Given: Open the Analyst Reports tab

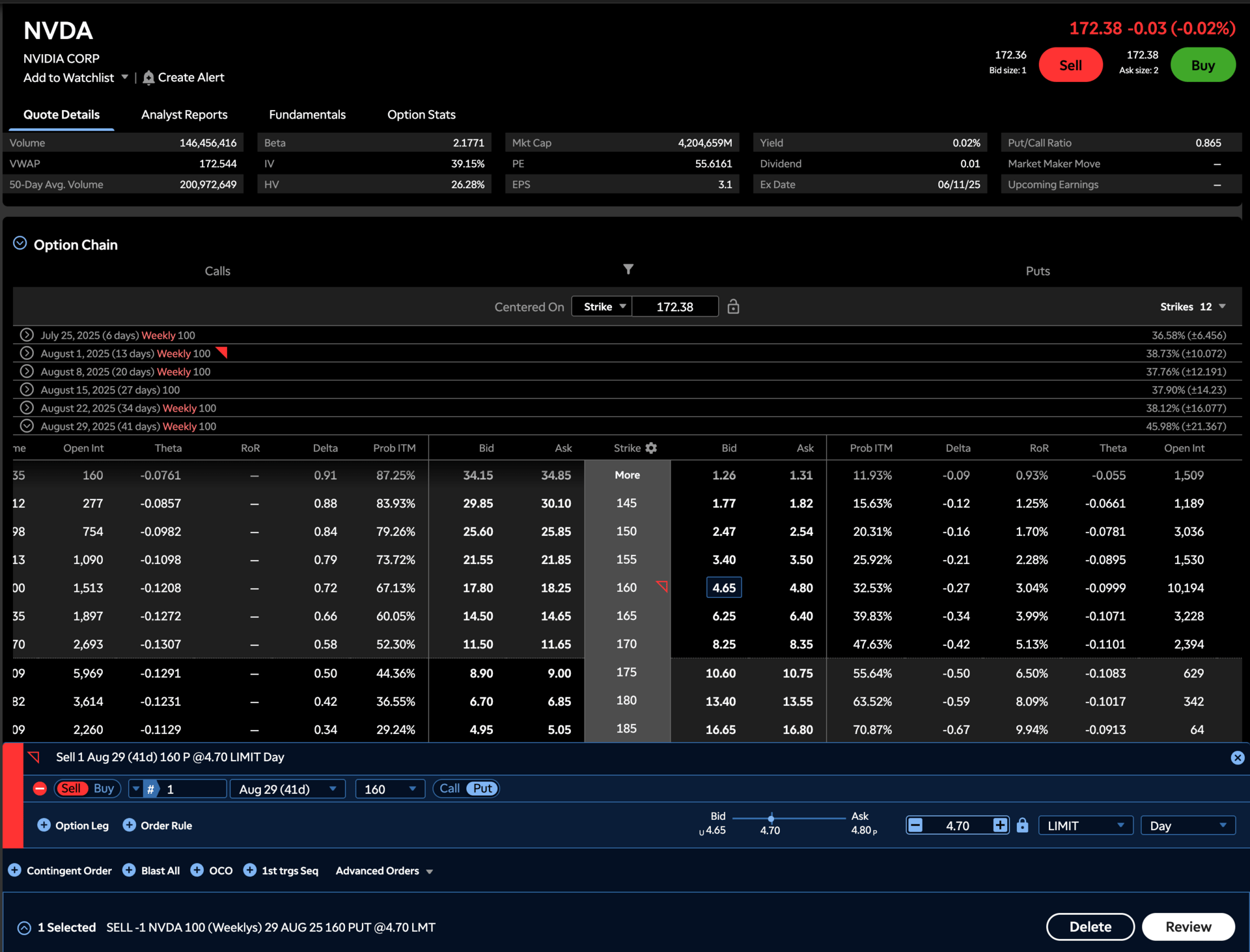Looking at the screenshot, I should point(184,115).
